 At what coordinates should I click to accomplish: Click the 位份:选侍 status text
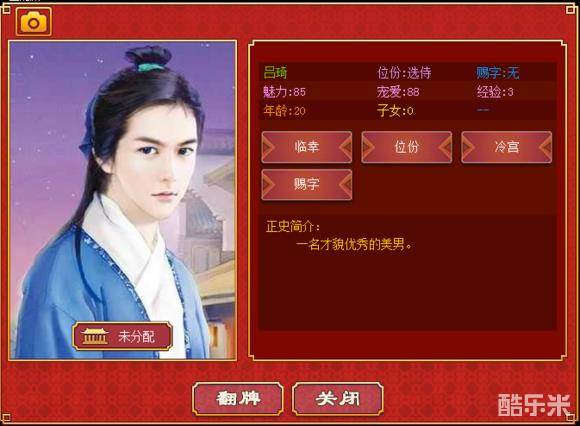point(404,72)
